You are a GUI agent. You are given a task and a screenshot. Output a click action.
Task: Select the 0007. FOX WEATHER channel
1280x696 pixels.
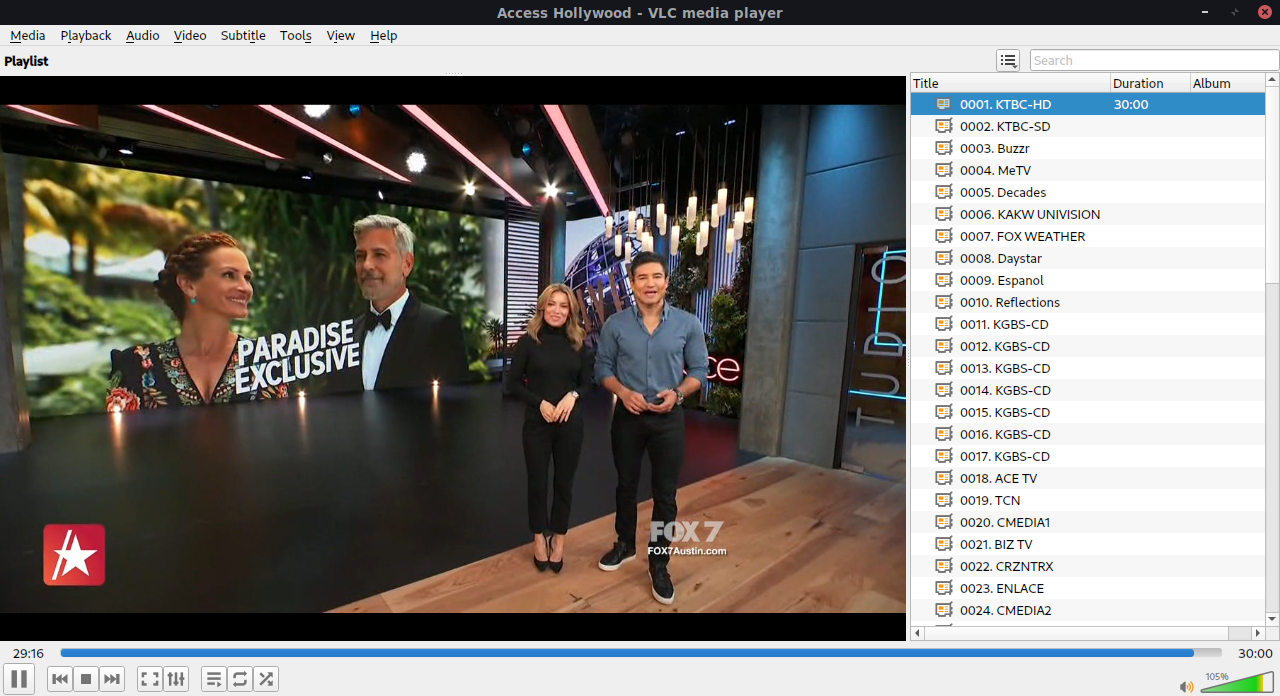[1087, 236]
